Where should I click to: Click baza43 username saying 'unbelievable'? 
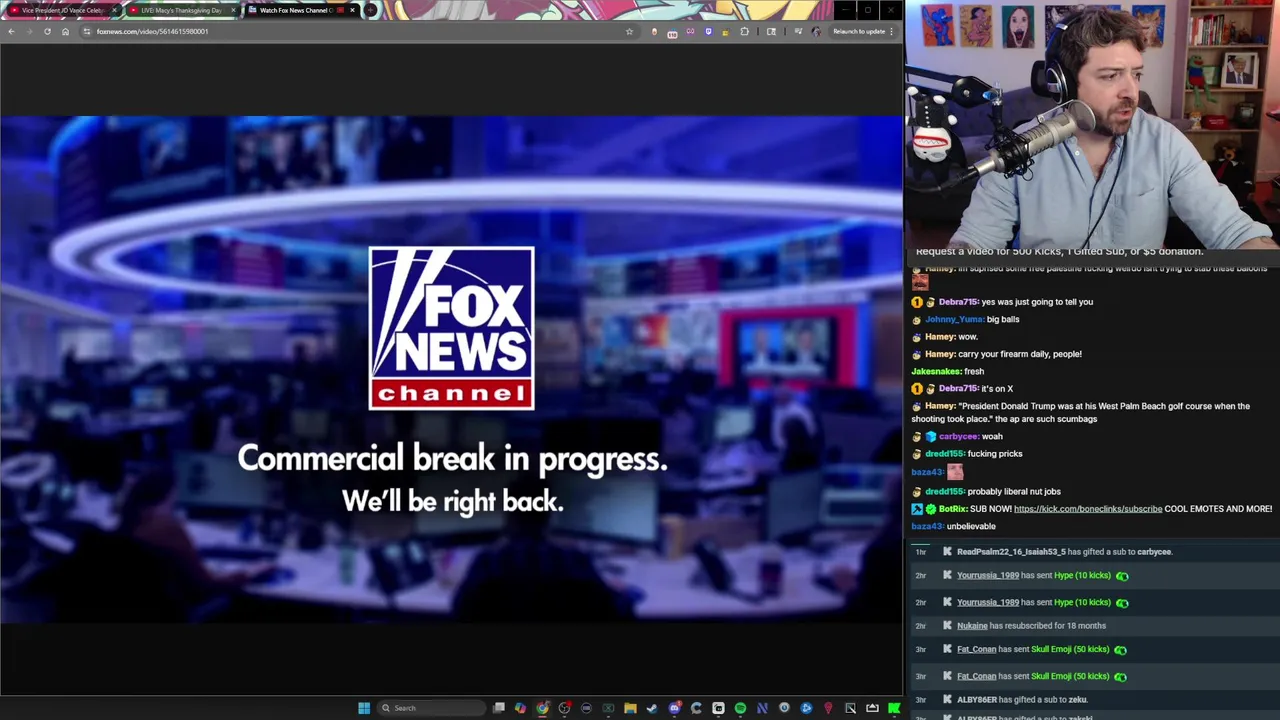[927, 527]
